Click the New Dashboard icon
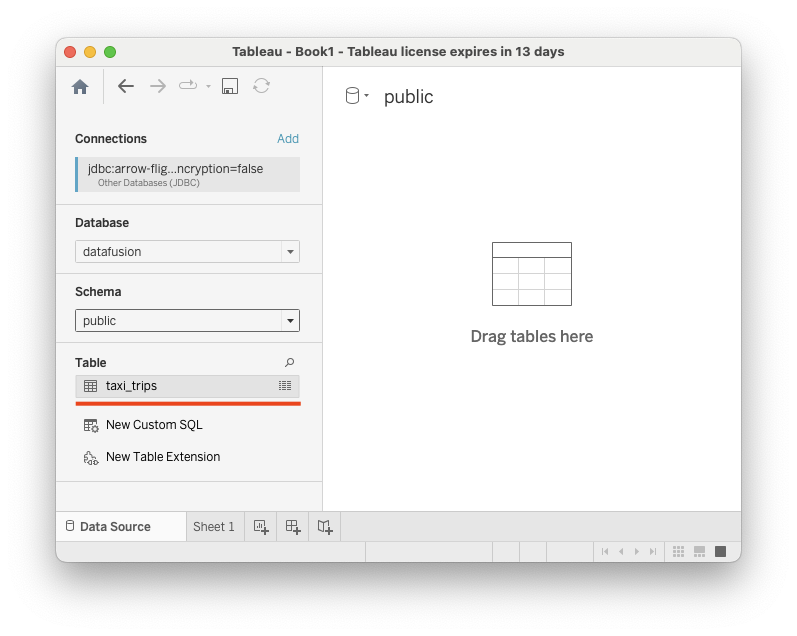Viewport: 797px width, 636px height. 293,527
